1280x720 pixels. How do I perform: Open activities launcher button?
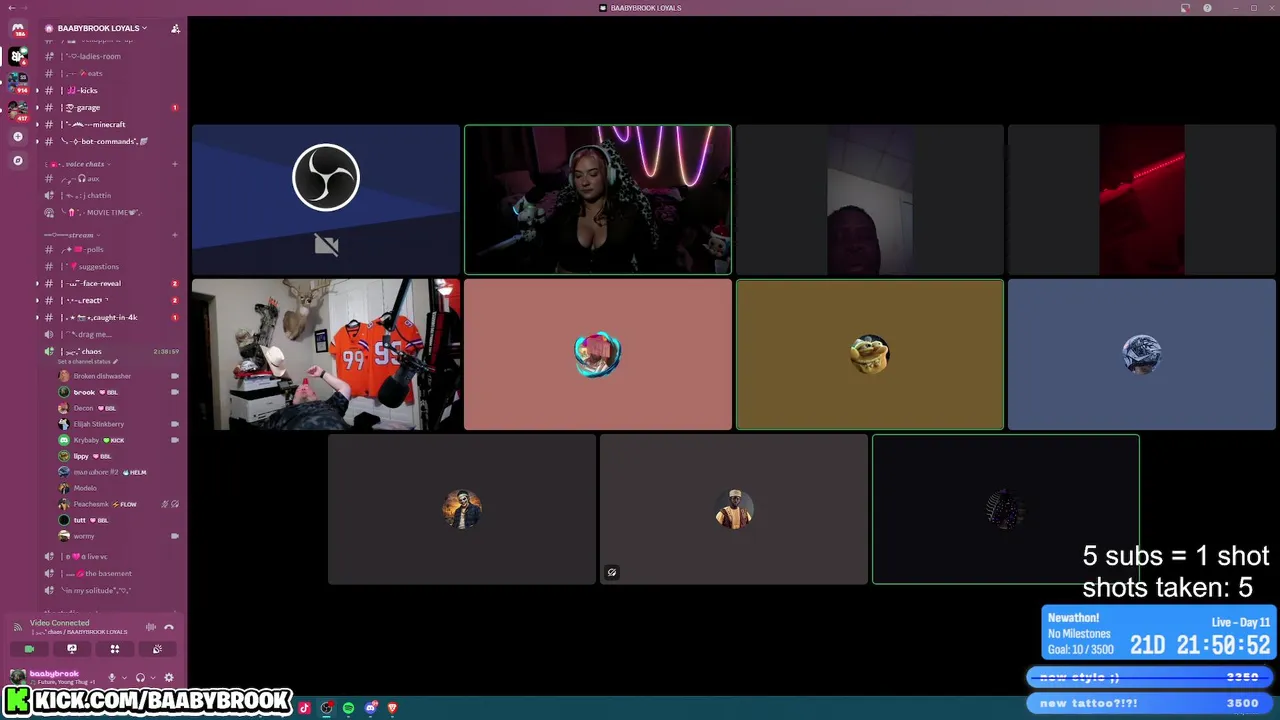click(114, 649)
